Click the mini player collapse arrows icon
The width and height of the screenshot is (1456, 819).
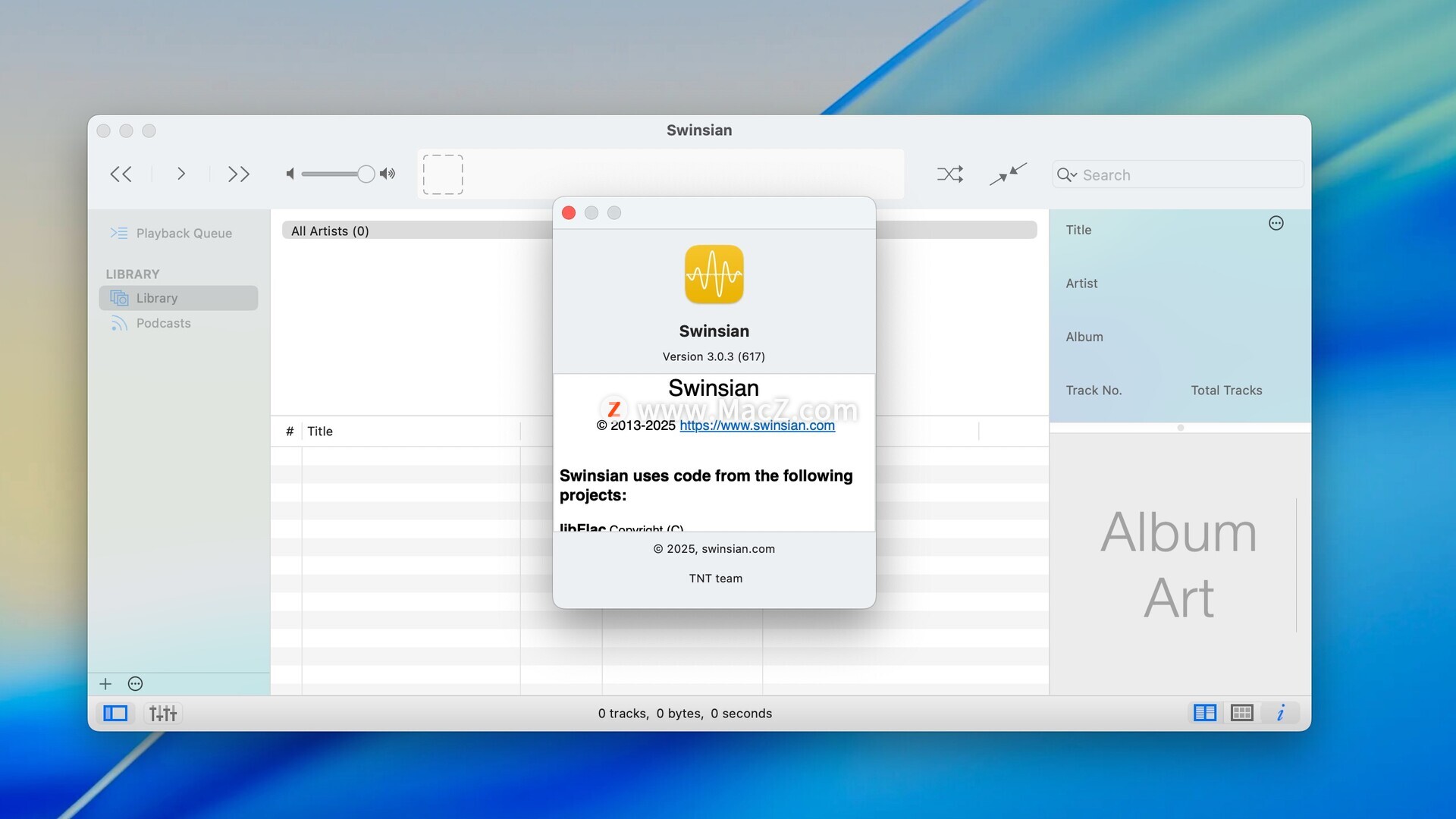(1008, 174)
